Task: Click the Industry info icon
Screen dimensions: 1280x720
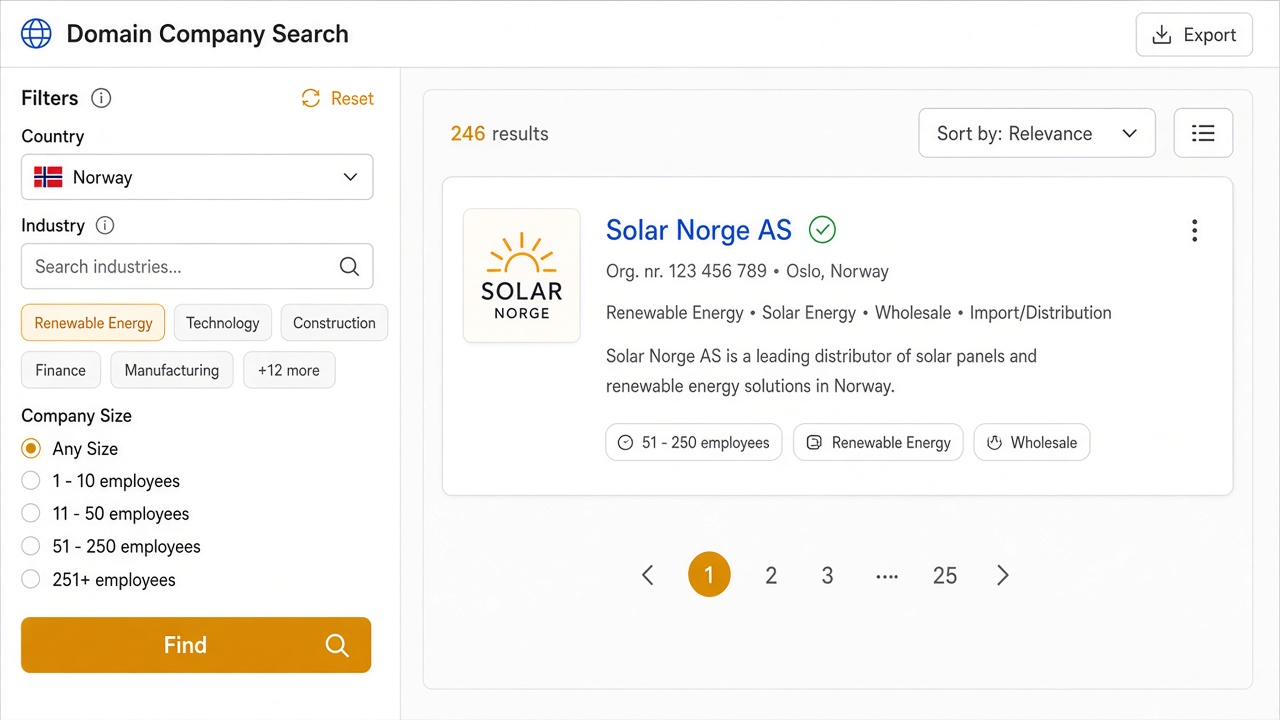Action: [104, 226]
